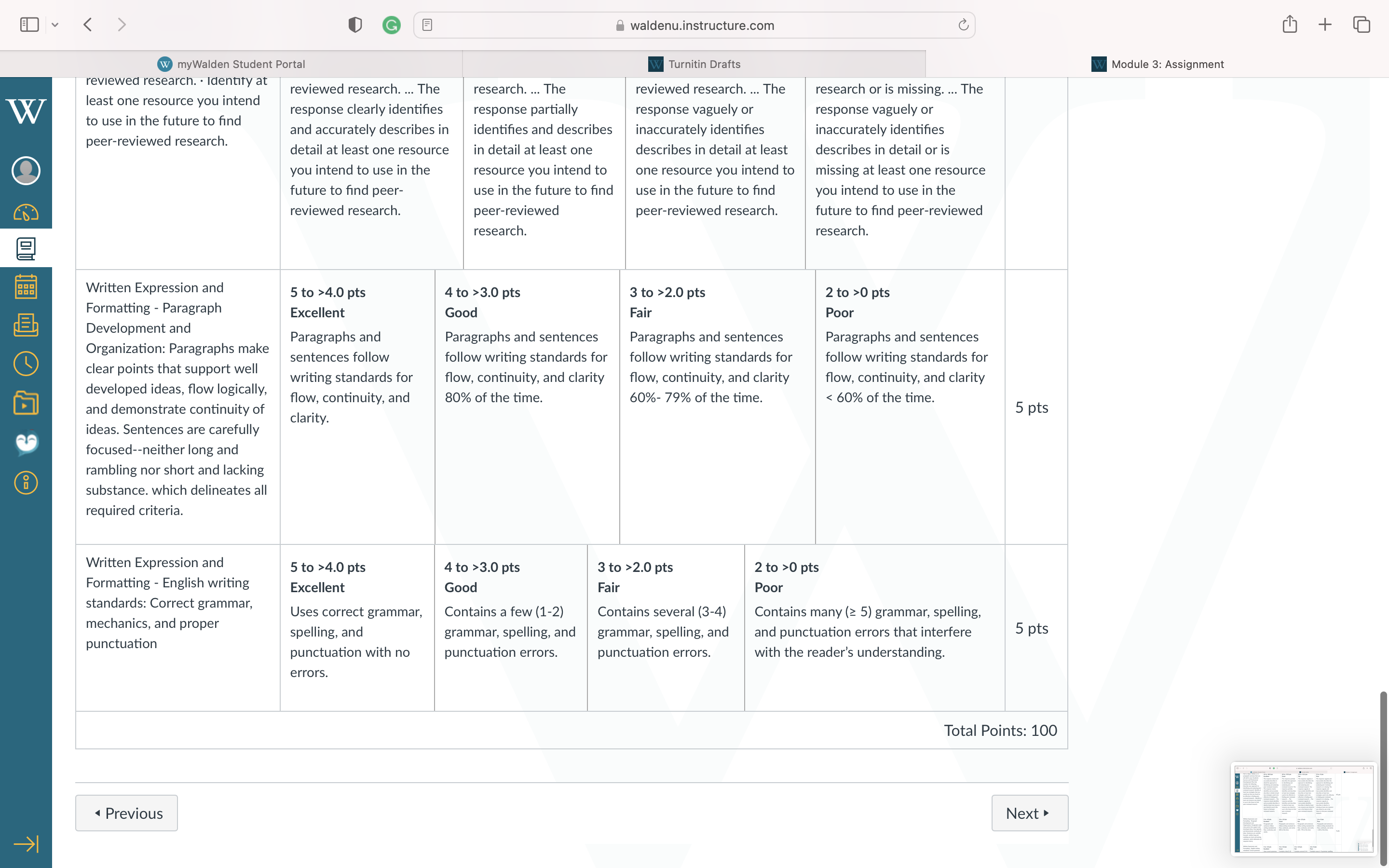Open the Dashboard gauge icon
Image resolution: width=1389 pixels, height=868 pixels.
pyautogui.click(x=26, y=213)
